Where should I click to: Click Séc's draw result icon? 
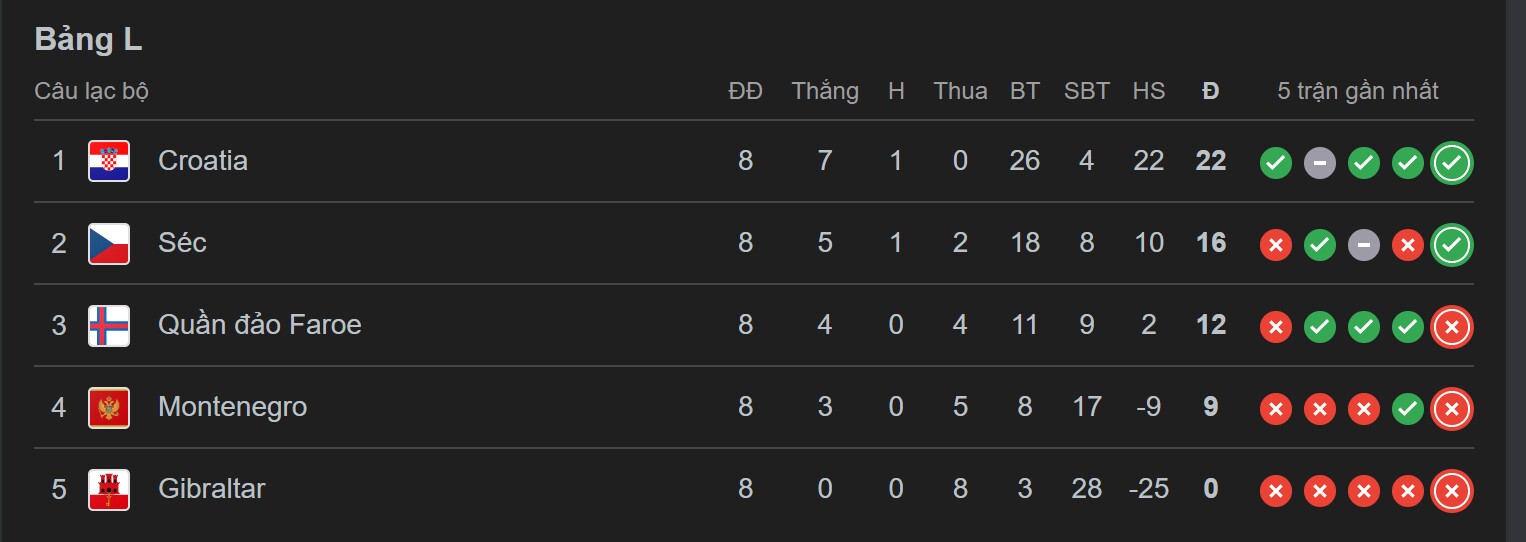click(1364, 245)
